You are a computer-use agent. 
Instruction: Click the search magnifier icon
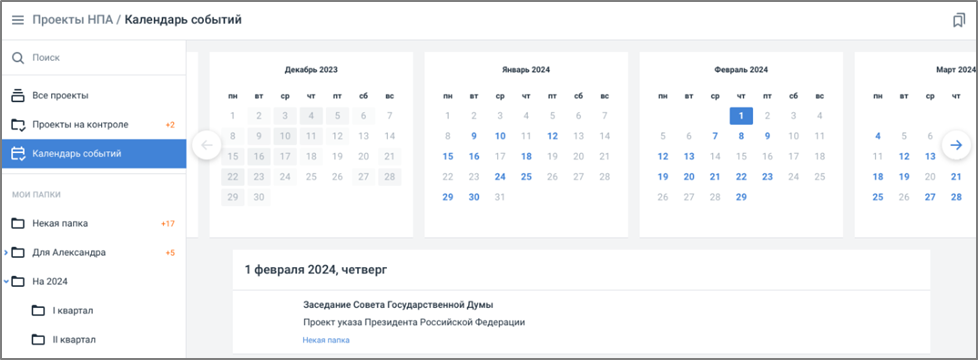click(18, 57)
